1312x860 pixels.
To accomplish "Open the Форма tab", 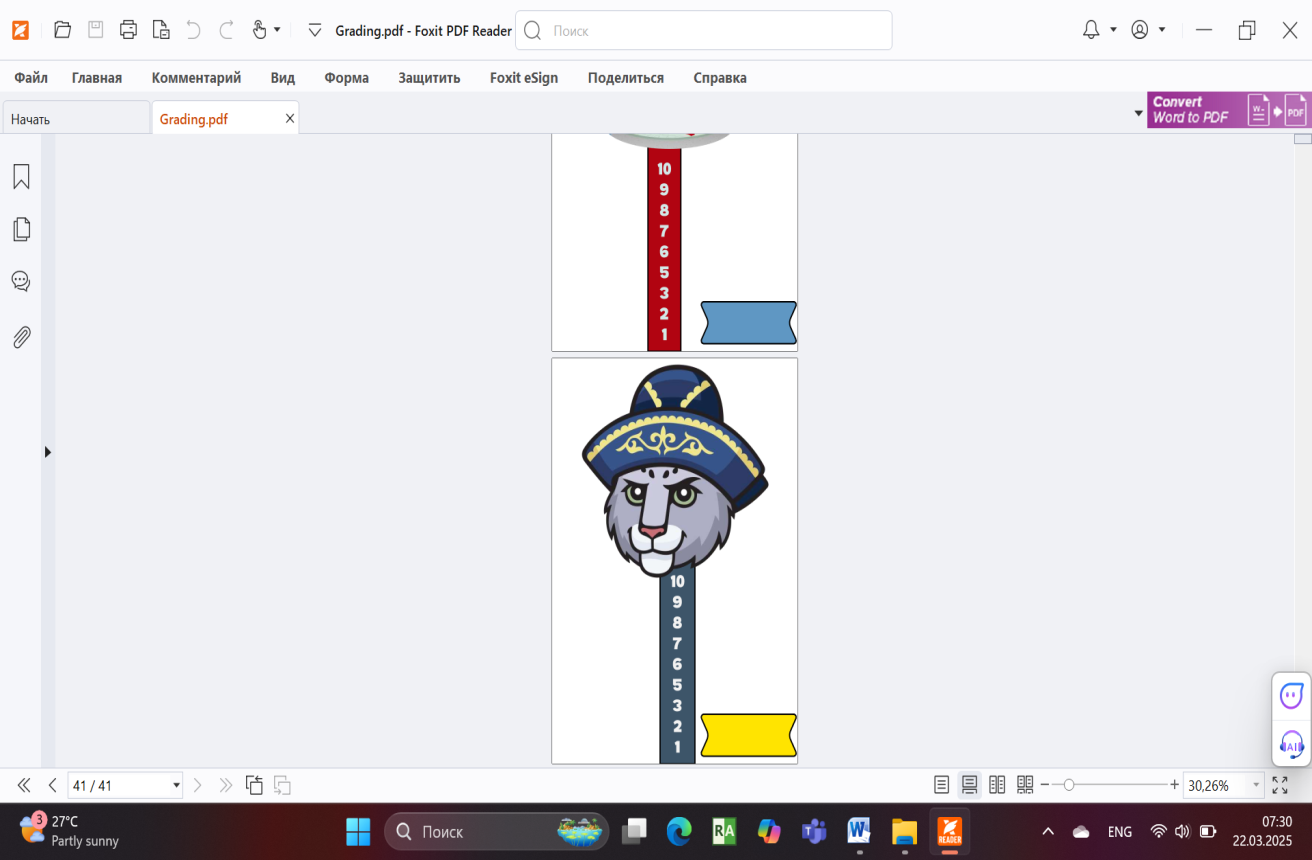I will pyautogui.click(x=346, y=77).
